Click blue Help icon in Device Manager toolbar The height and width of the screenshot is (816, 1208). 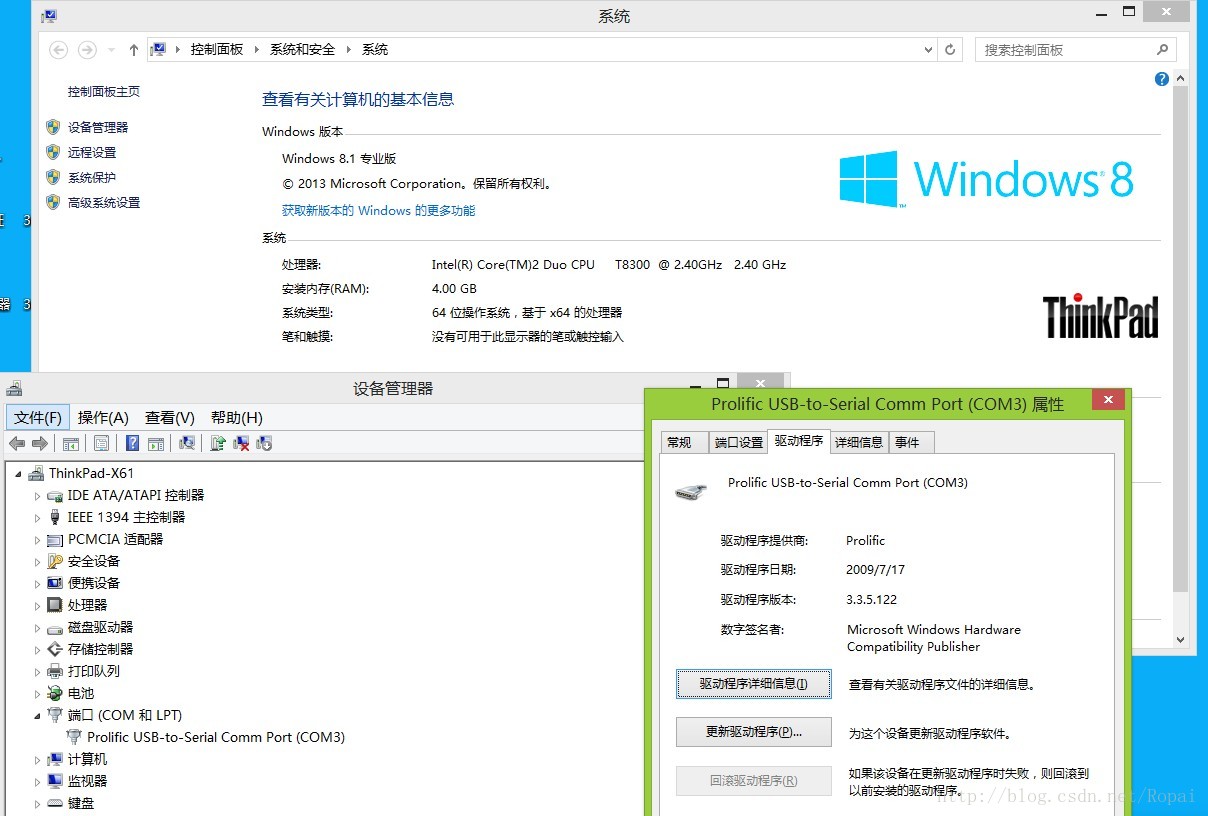(x=132, y=443)
